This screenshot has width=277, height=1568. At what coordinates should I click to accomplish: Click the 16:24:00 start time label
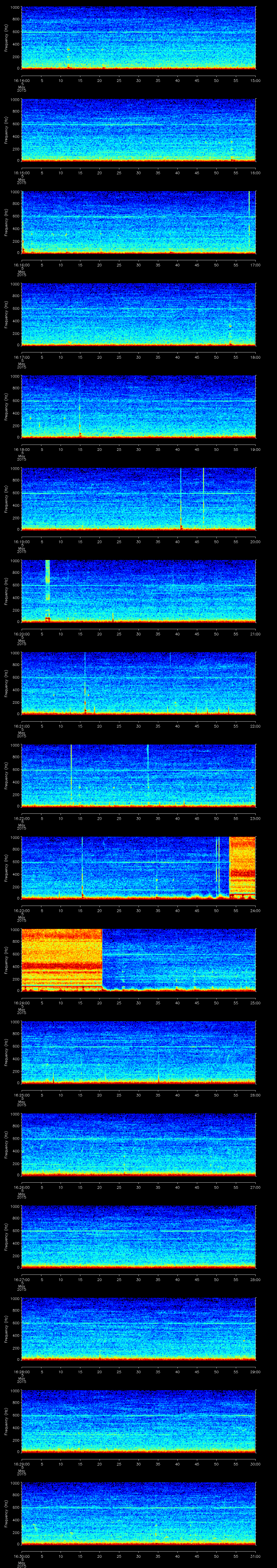pyautogui.click(x=21, y=1003)
